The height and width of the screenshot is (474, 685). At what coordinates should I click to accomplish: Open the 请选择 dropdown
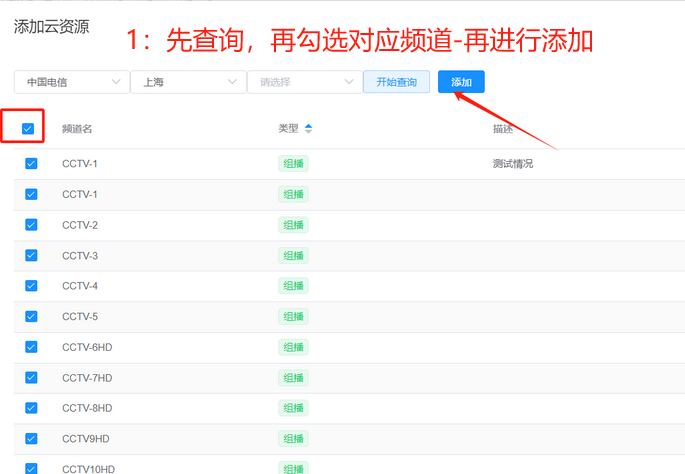tap(304, 82)
